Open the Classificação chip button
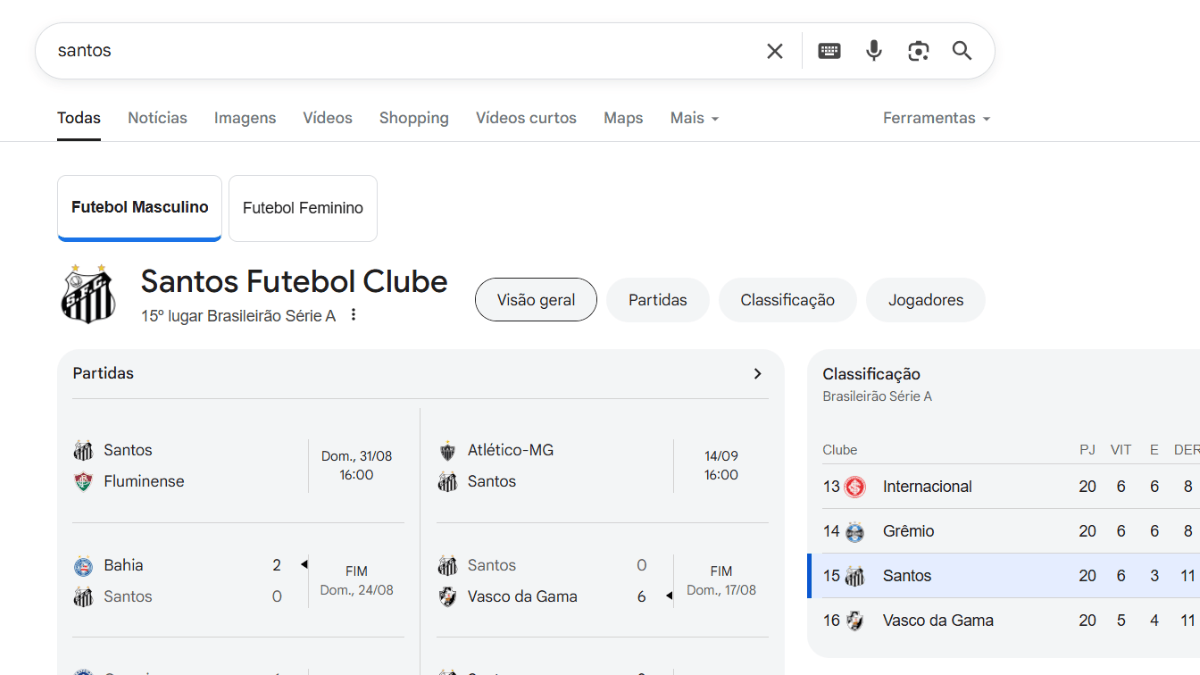 (x=787, y=300)
